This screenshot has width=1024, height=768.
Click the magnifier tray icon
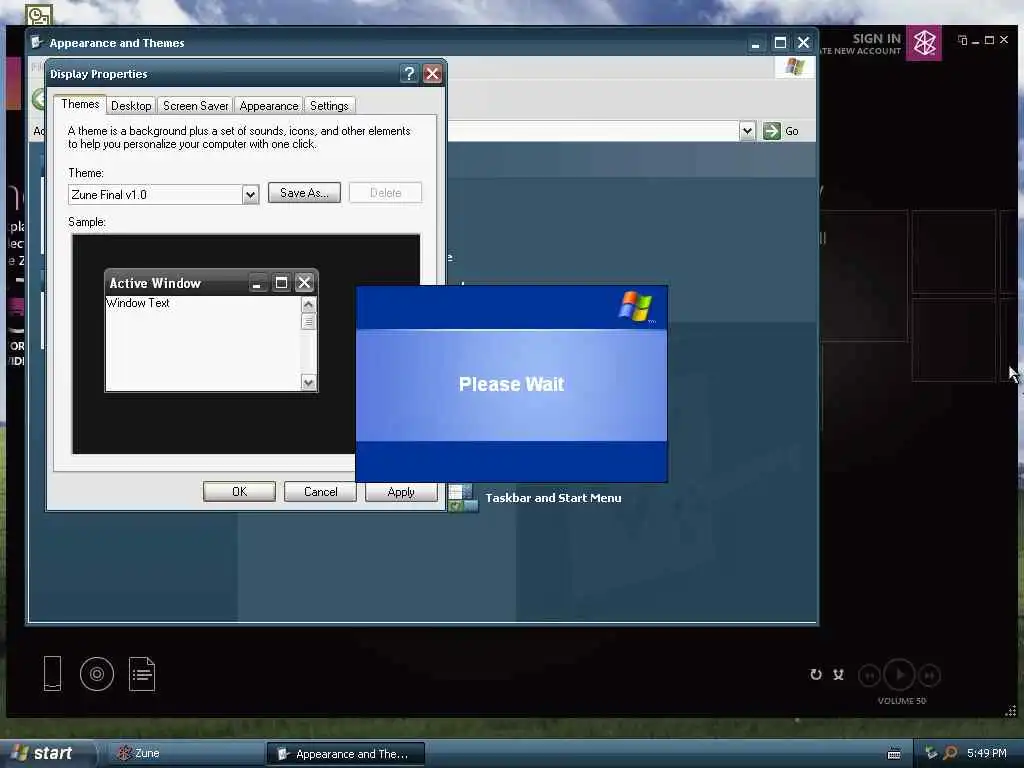[951, 754]
